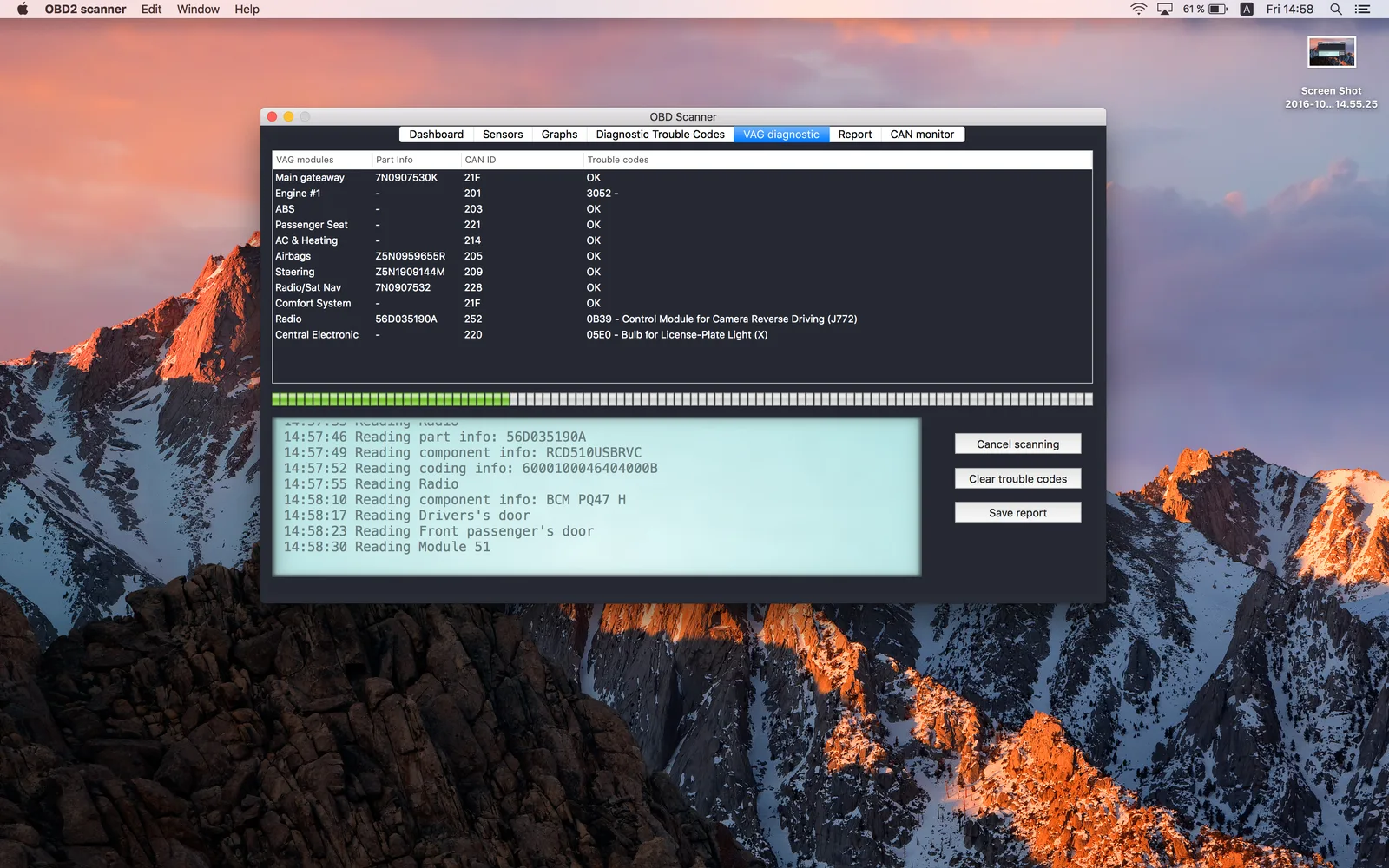Click the Wi-Fi status icon
This screenshot has width=1389, height=868.
[x=1138, y=9]
